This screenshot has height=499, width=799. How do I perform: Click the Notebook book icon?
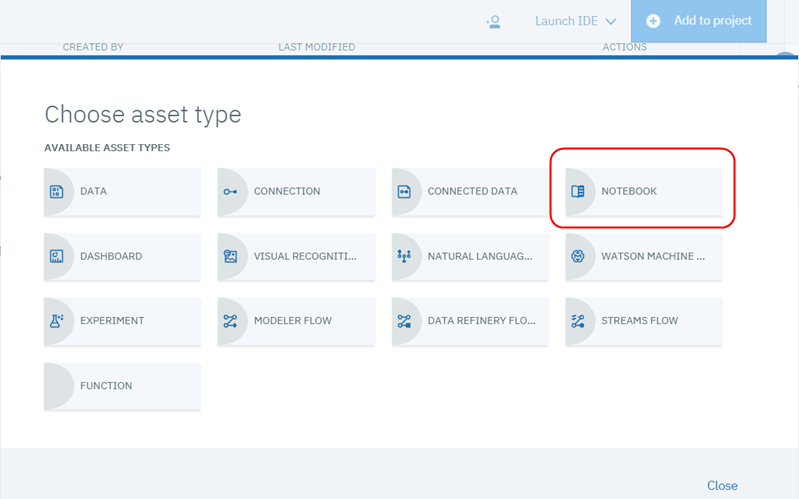pyautogui.click(x=578, y=192)
